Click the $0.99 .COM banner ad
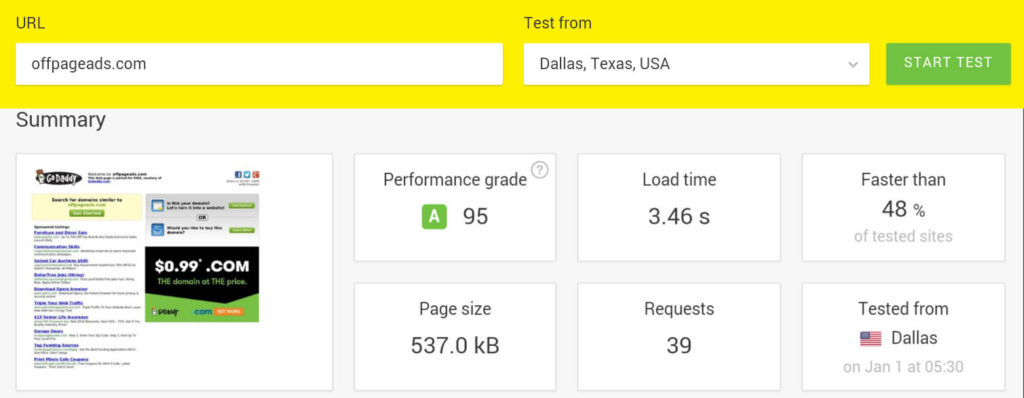 pos(202,284)
